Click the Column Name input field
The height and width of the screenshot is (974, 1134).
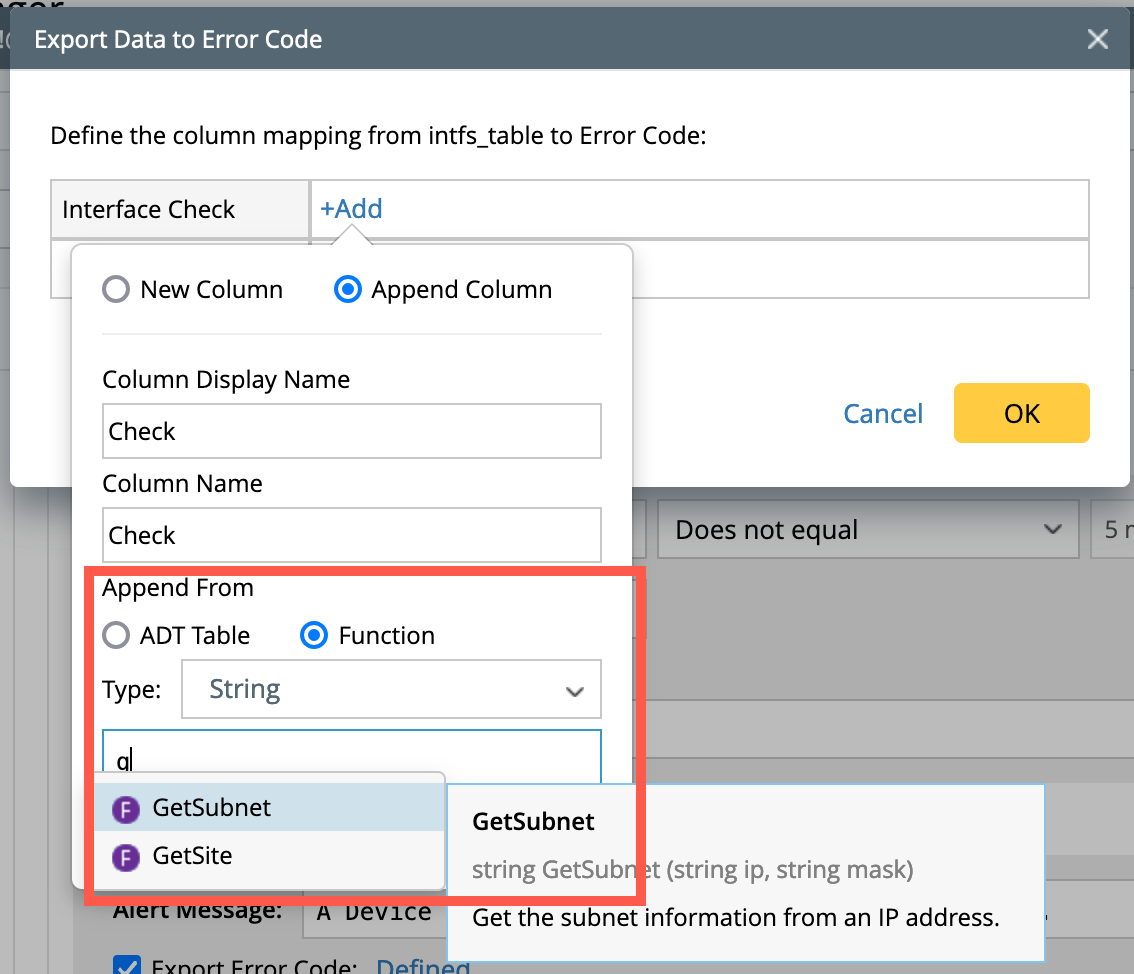tap(351, 535)
